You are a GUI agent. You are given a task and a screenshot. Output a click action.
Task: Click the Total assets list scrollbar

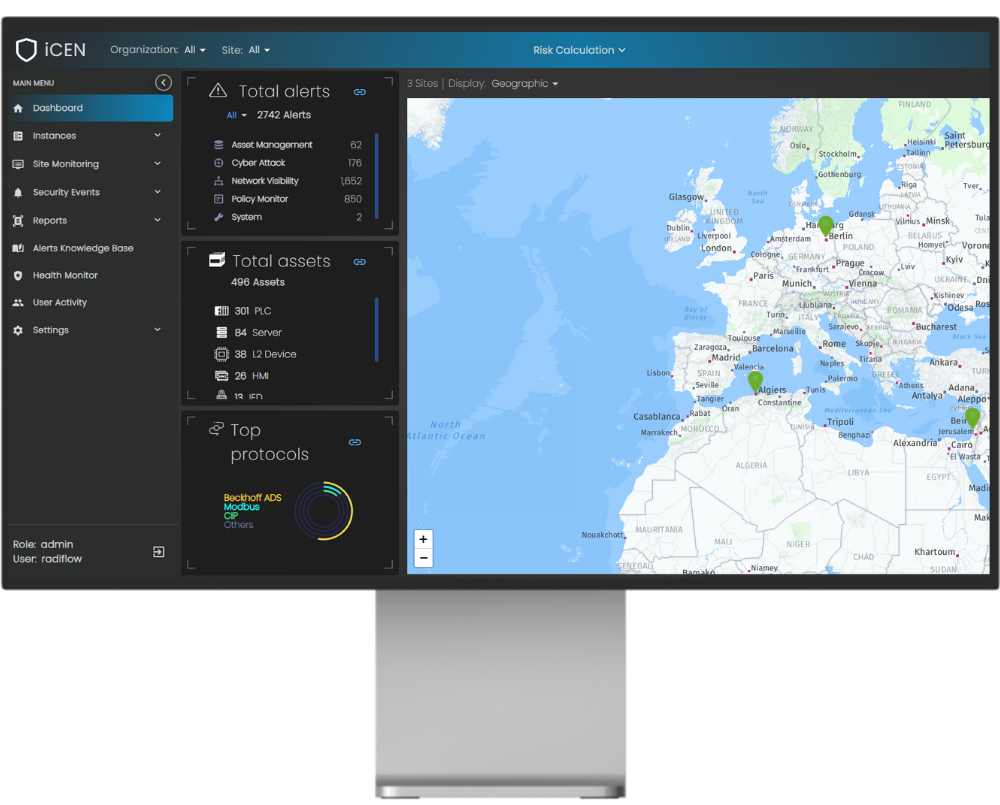(377, 329)
